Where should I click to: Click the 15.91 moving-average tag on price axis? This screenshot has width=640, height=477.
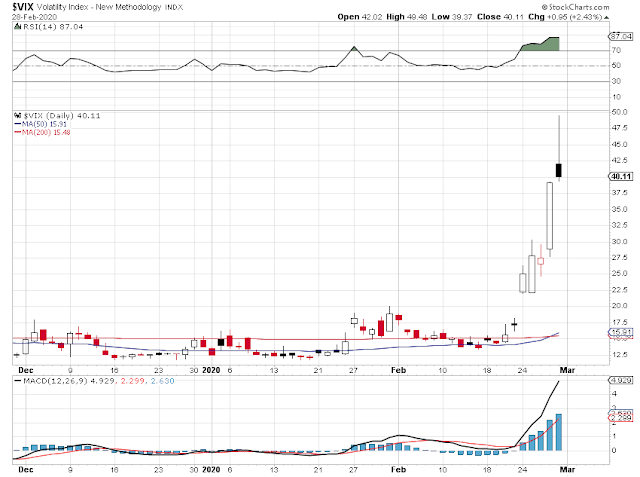pyautogui.click(x=621, y=332)
